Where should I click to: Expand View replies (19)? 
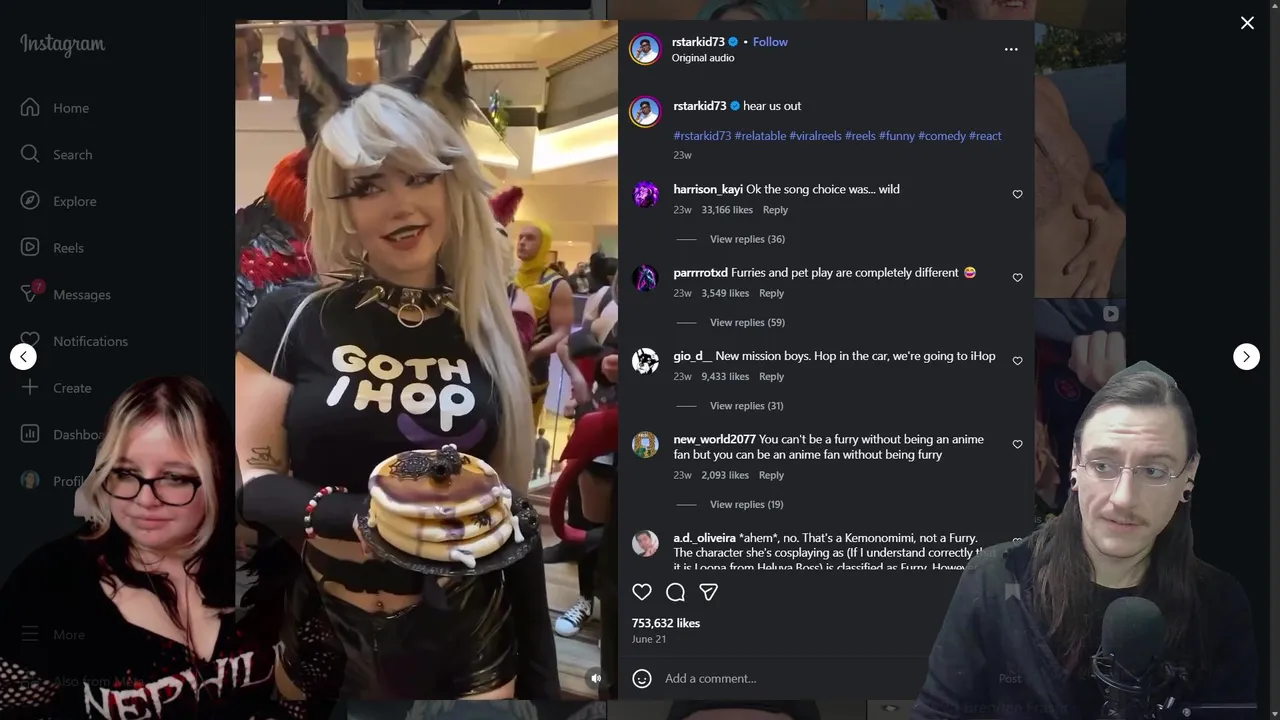[747, 504]
